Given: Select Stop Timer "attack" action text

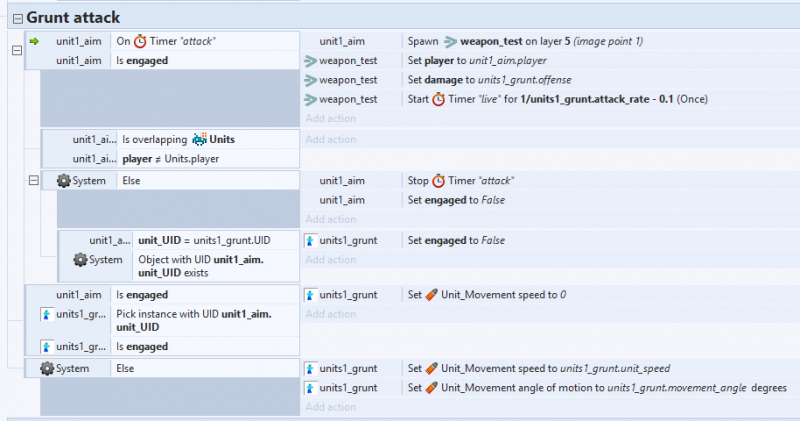Looking at the screenshot, I should 461,181.
